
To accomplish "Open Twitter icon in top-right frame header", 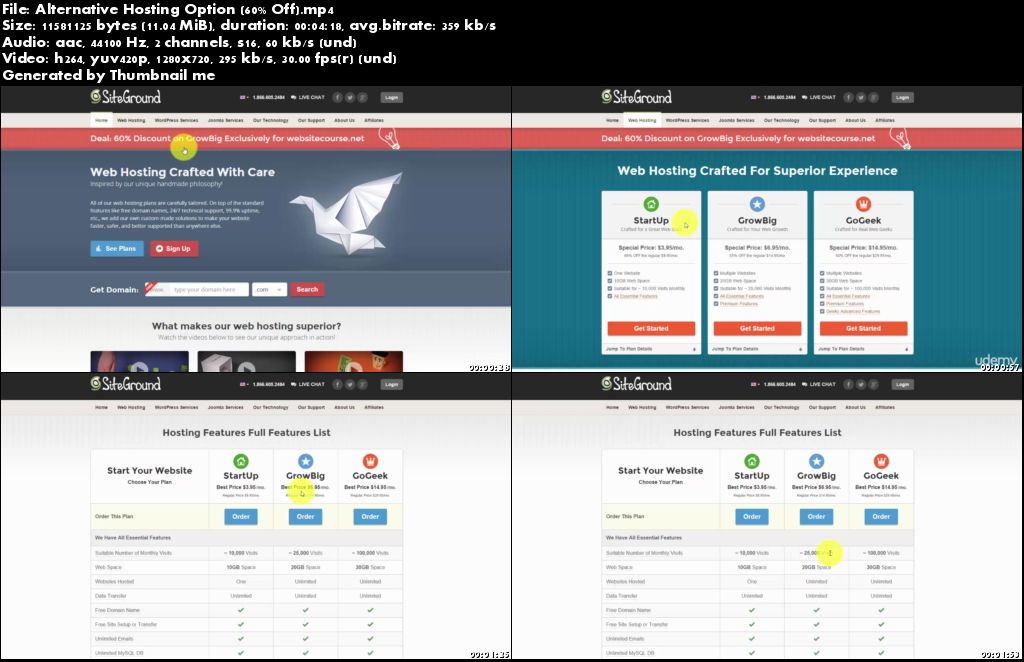I will [x=861, y=97].
